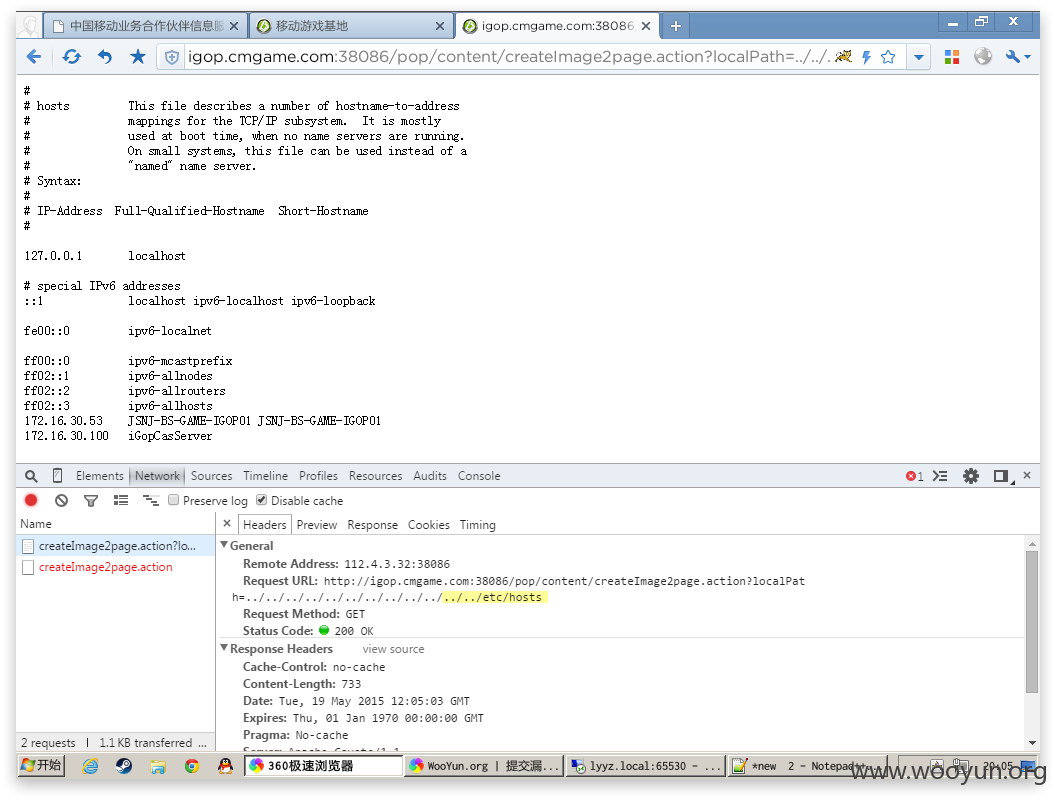Open the Windows 开始 Start button

pos(41,766)
